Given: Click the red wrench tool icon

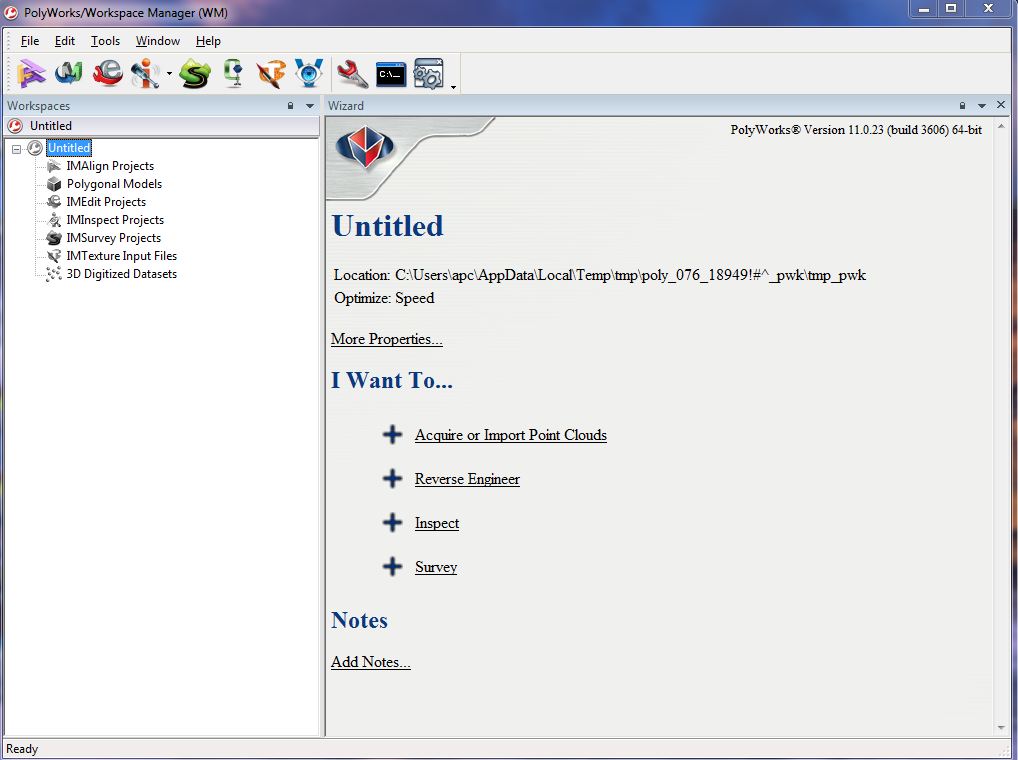Looking at the screenshot, I should pyautogui.click(x=352, y=73).
